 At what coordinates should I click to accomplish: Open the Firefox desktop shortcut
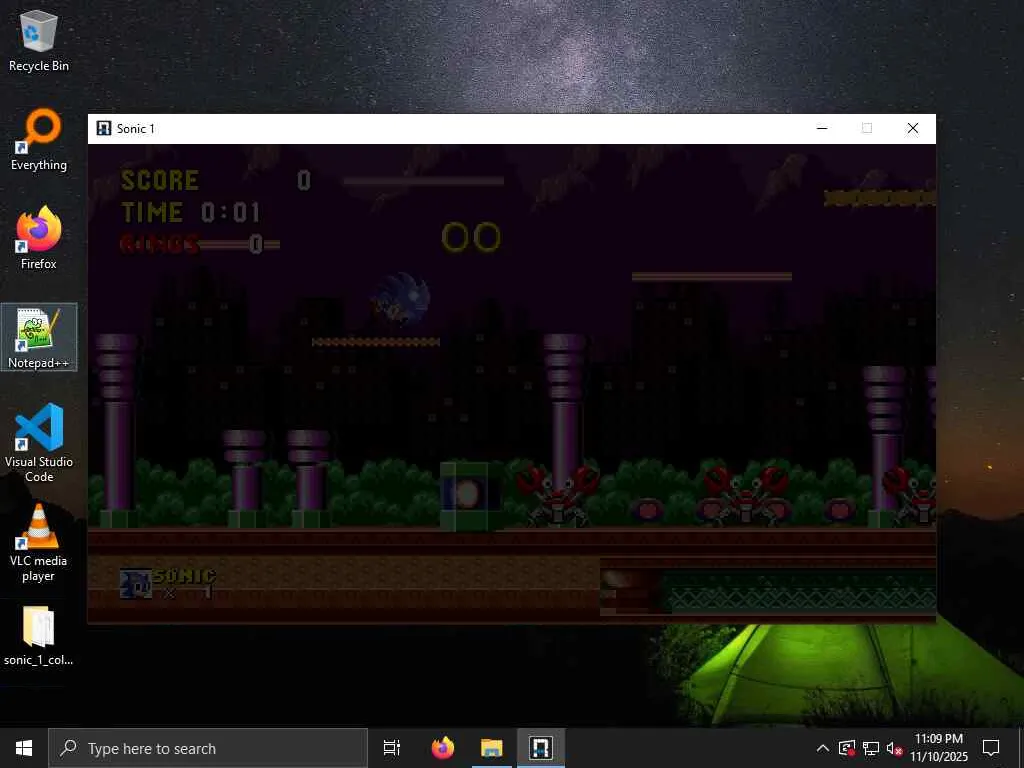coord(39,238)
